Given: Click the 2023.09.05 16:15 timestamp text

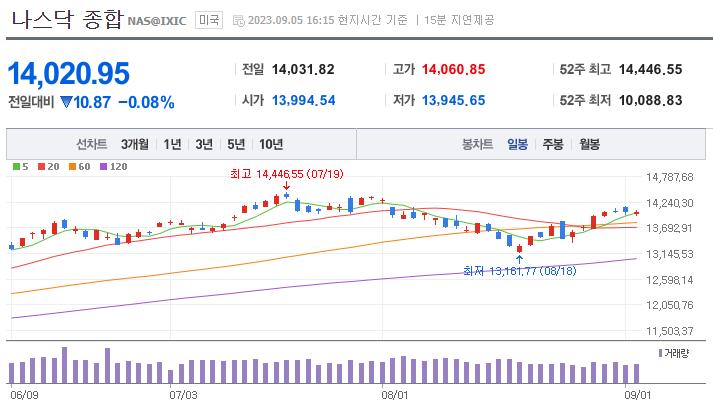Looking at the screenshot, I should (291, 20).
